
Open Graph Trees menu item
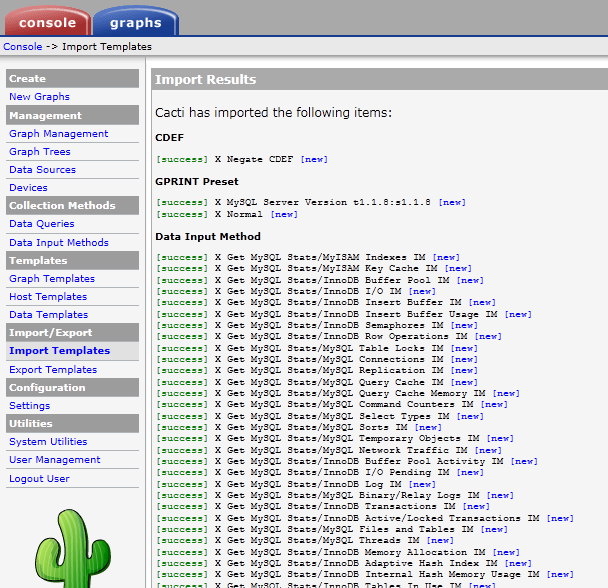[40, 152]
